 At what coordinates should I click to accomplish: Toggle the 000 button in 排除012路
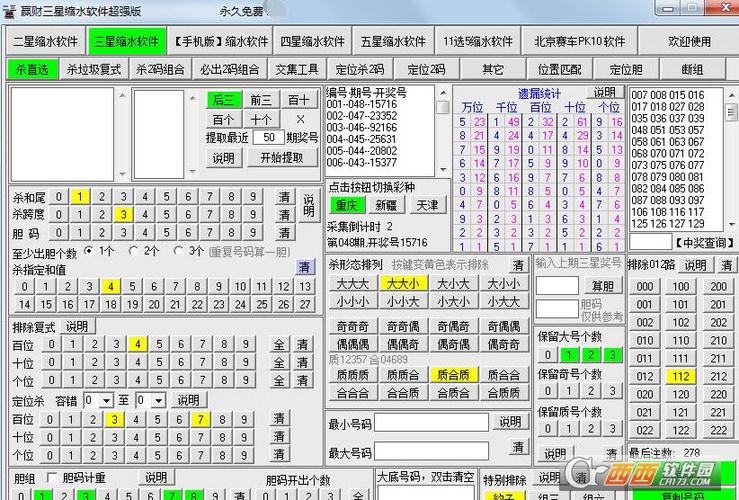644,287
